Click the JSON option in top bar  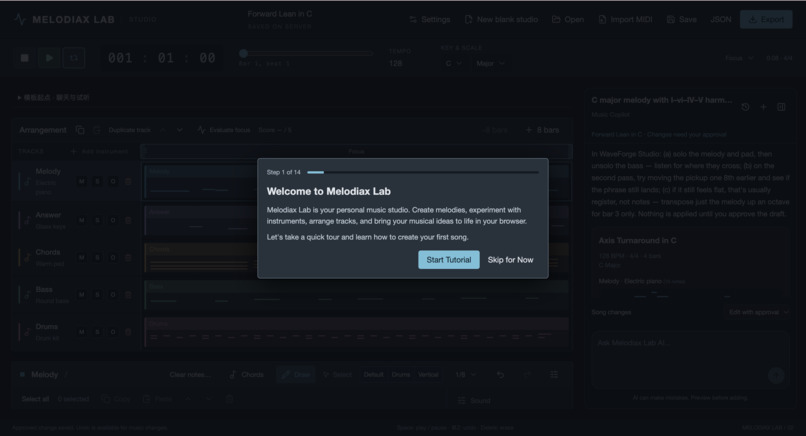pyautogui.click(x=721, y=20)
